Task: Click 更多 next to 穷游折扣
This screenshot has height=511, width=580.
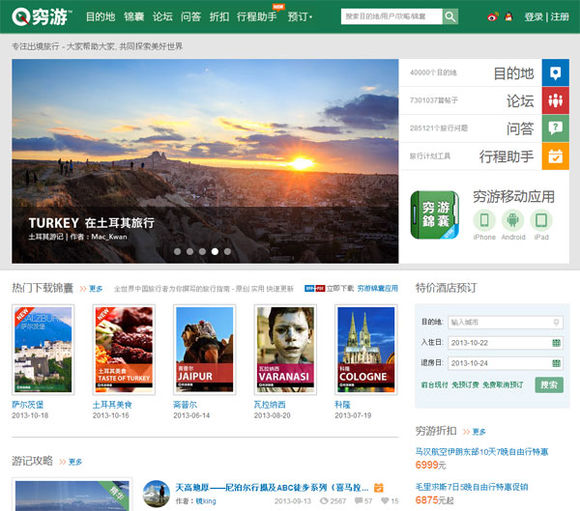Action: point(479,432)
